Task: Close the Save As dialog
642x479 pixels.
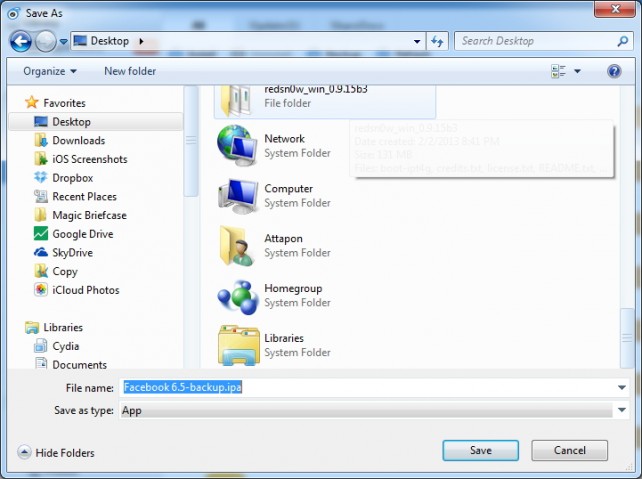Action: click(615, 9)
